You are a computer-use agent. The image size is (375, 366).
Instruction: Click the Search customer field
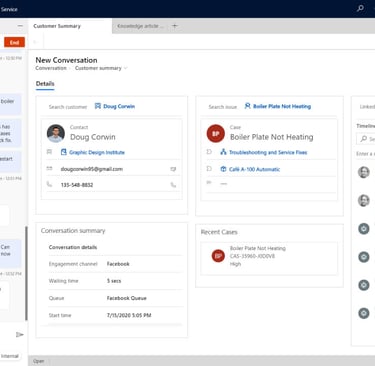click(x=68, y=107)
